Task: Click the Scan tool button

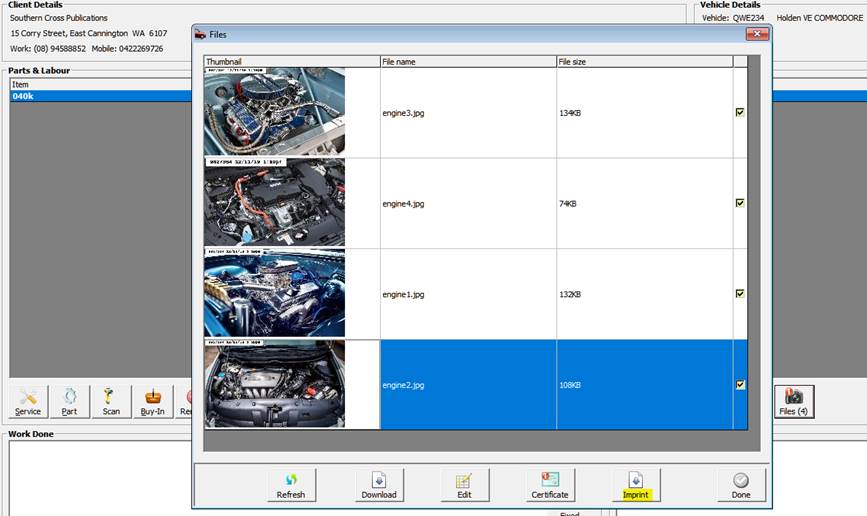Action: click(x=111, y=401)
